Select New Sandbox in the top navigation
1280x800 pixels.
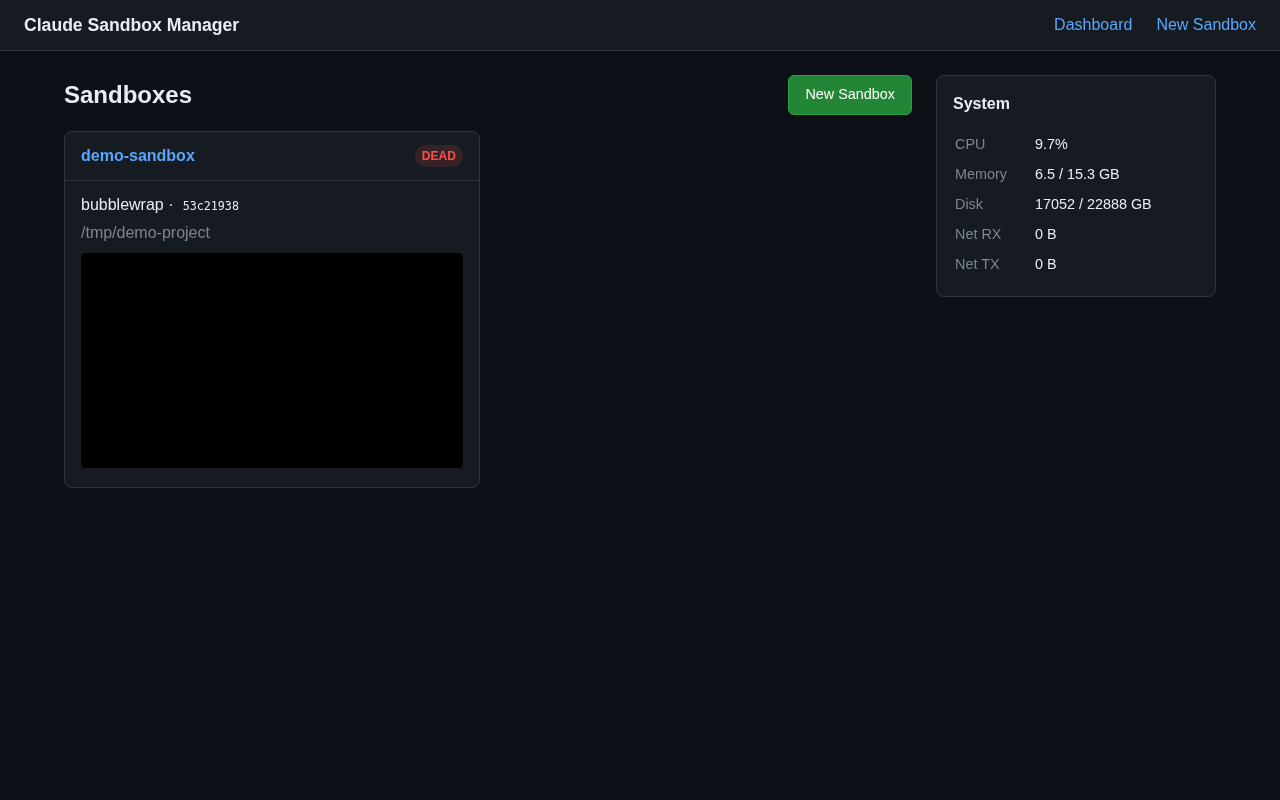tap(1206, 23)
